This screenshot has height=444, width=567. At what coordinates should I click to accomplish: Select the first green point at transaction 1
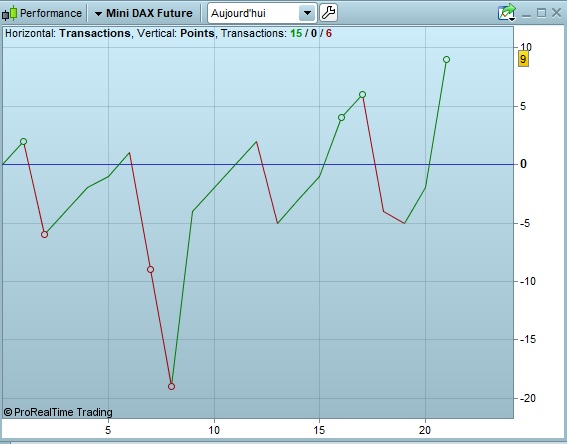(x=24, y=141)
